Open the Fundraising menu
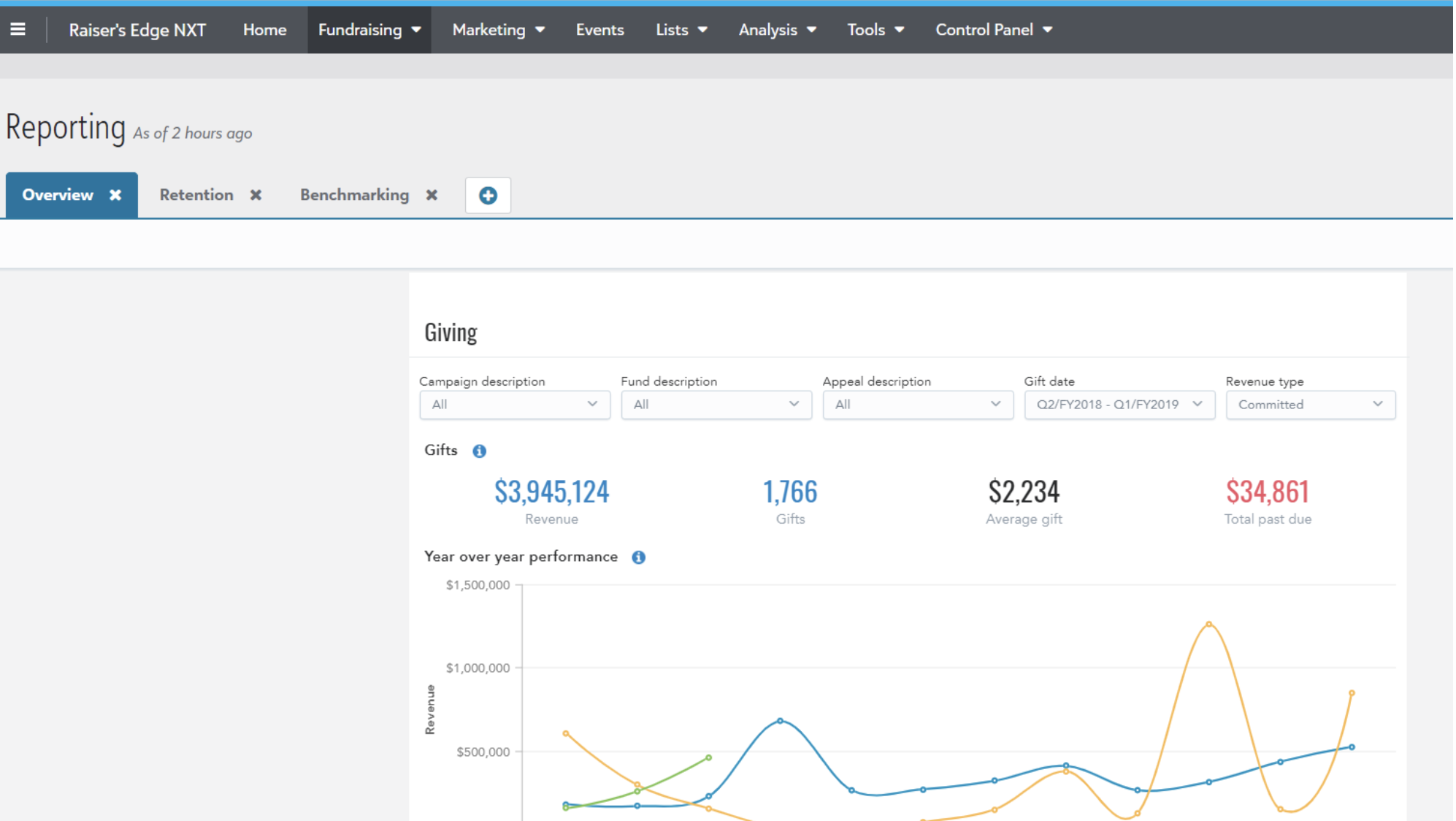1456x821 pixels. (369, 30)
